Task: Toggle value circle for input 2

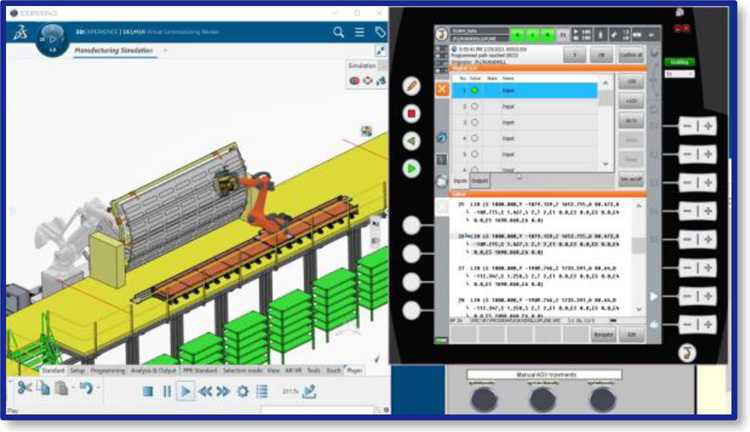Action: (x=474, y=106)
